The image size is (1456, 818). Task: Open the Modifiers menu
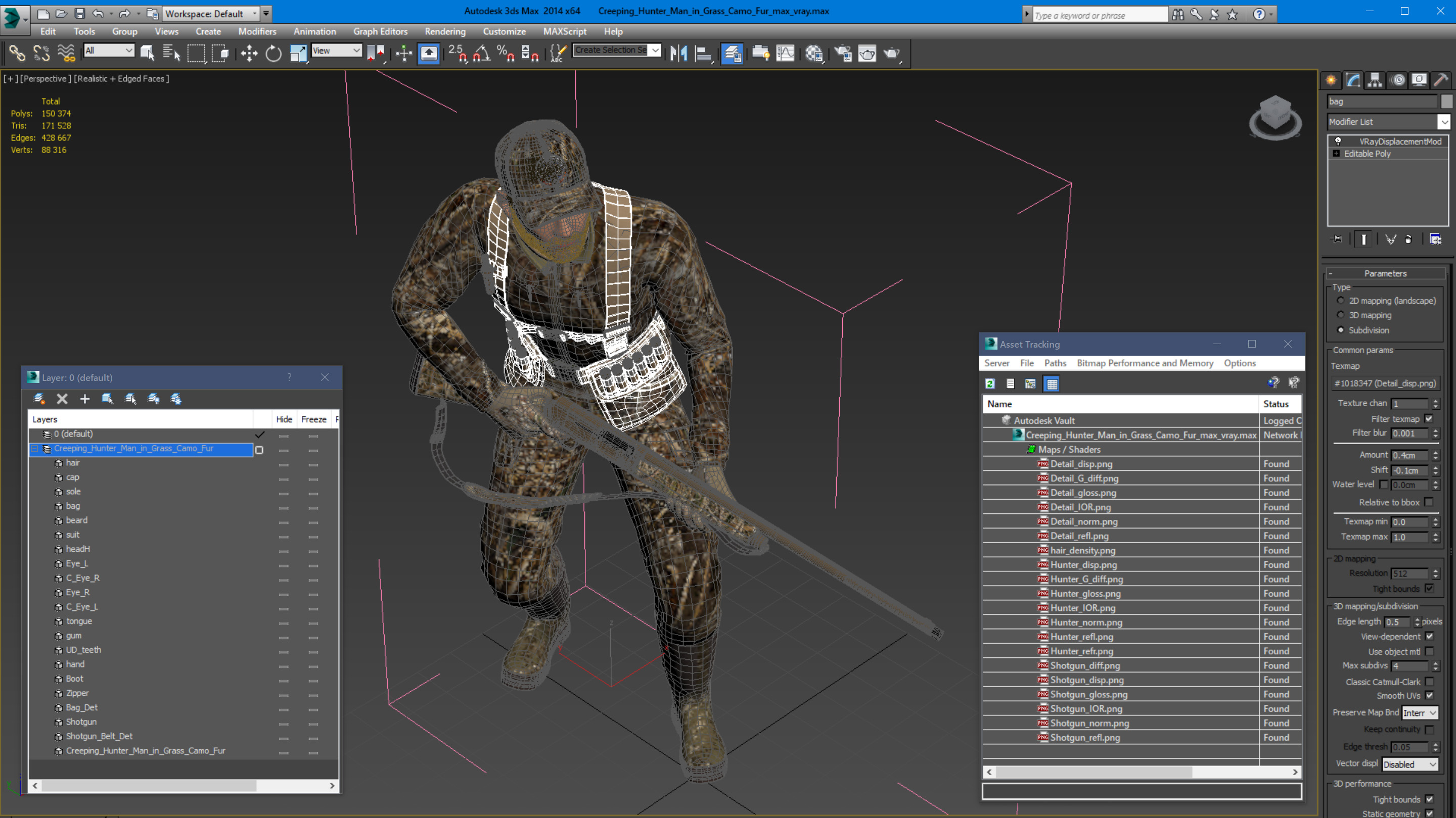pos(257,32)
